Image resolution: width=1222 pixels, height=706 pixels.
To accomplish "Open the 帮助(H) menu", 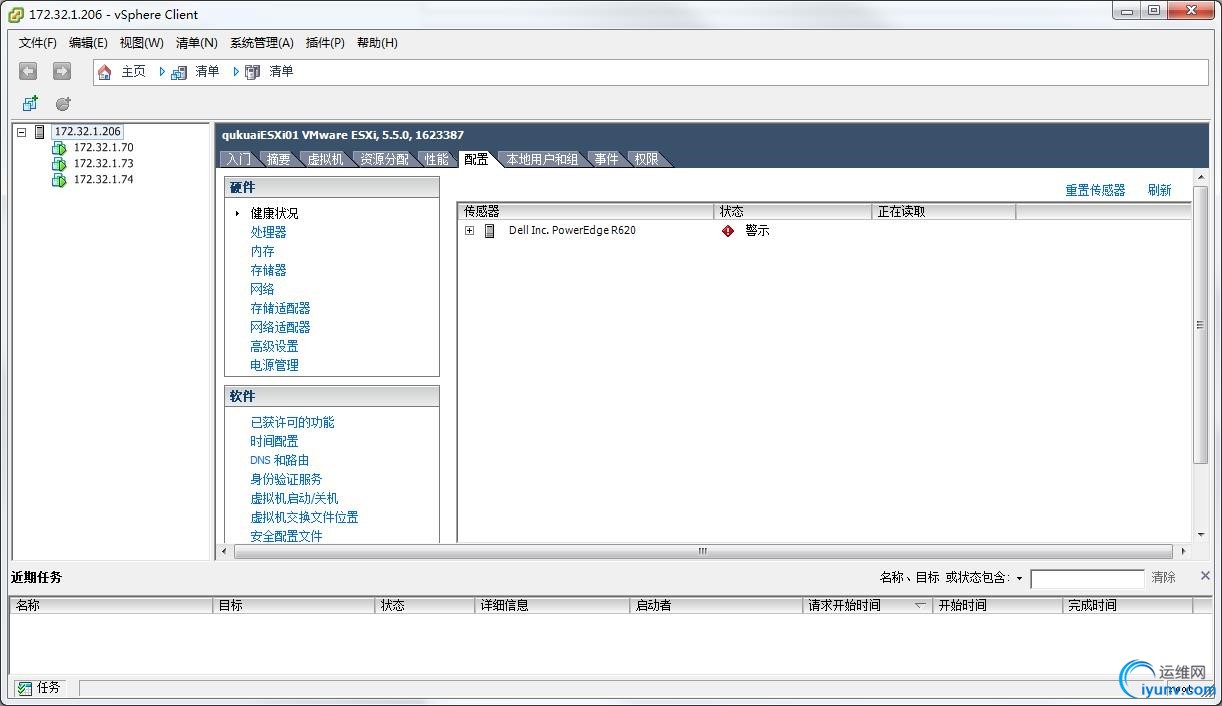I will tap(377, 43).
